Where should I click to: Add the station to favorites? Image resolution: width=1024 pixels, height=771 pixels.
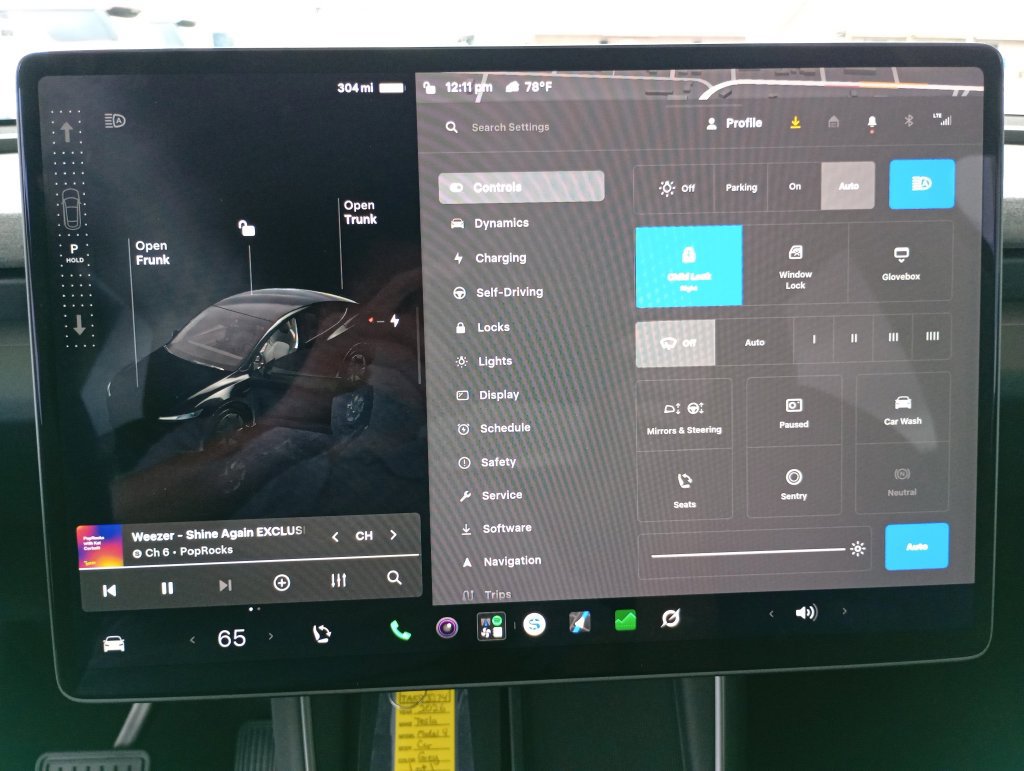point(281,582)
